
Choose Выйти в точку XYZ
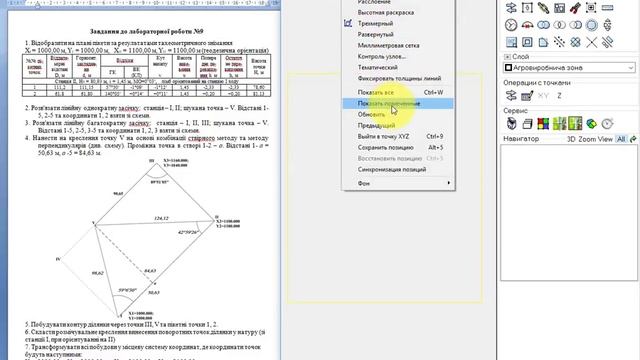pos(398,137)
